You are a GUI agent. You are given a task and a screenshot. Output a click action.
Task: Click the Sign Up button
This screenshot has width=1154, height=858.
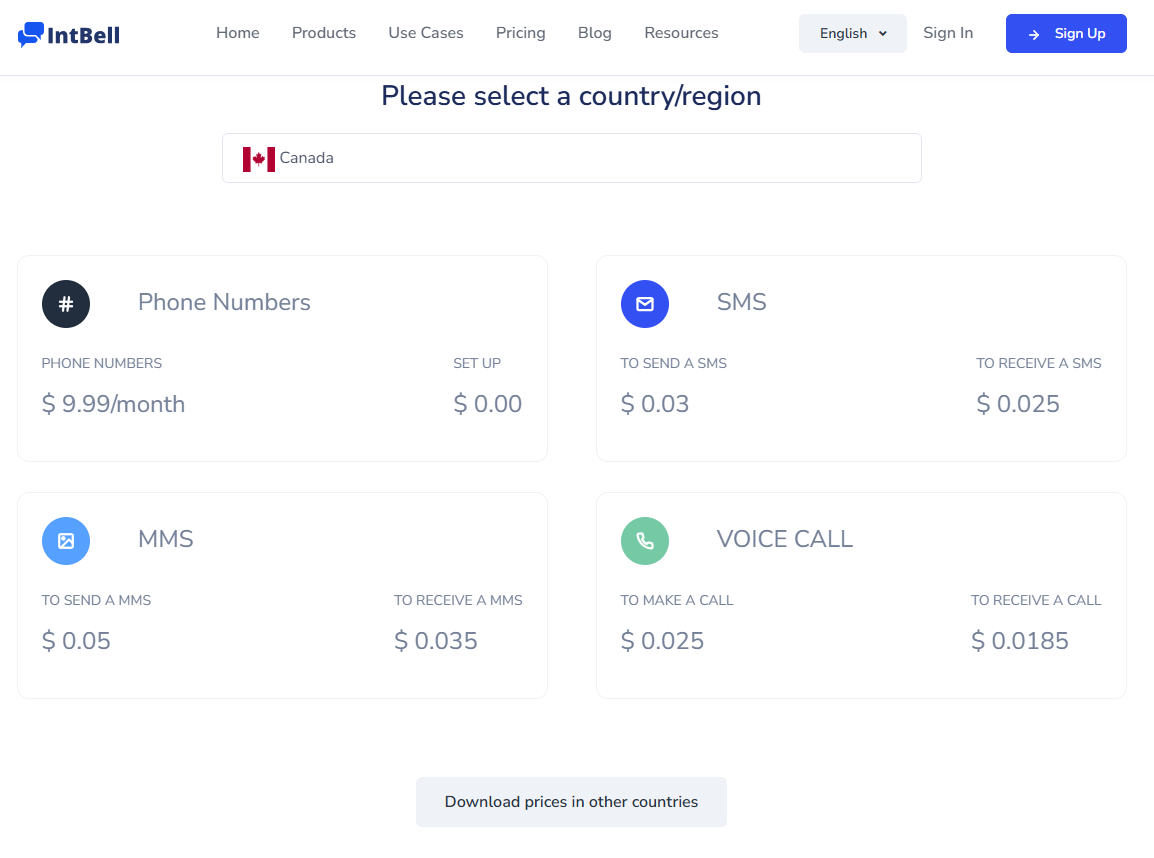tap(1066, 33)
